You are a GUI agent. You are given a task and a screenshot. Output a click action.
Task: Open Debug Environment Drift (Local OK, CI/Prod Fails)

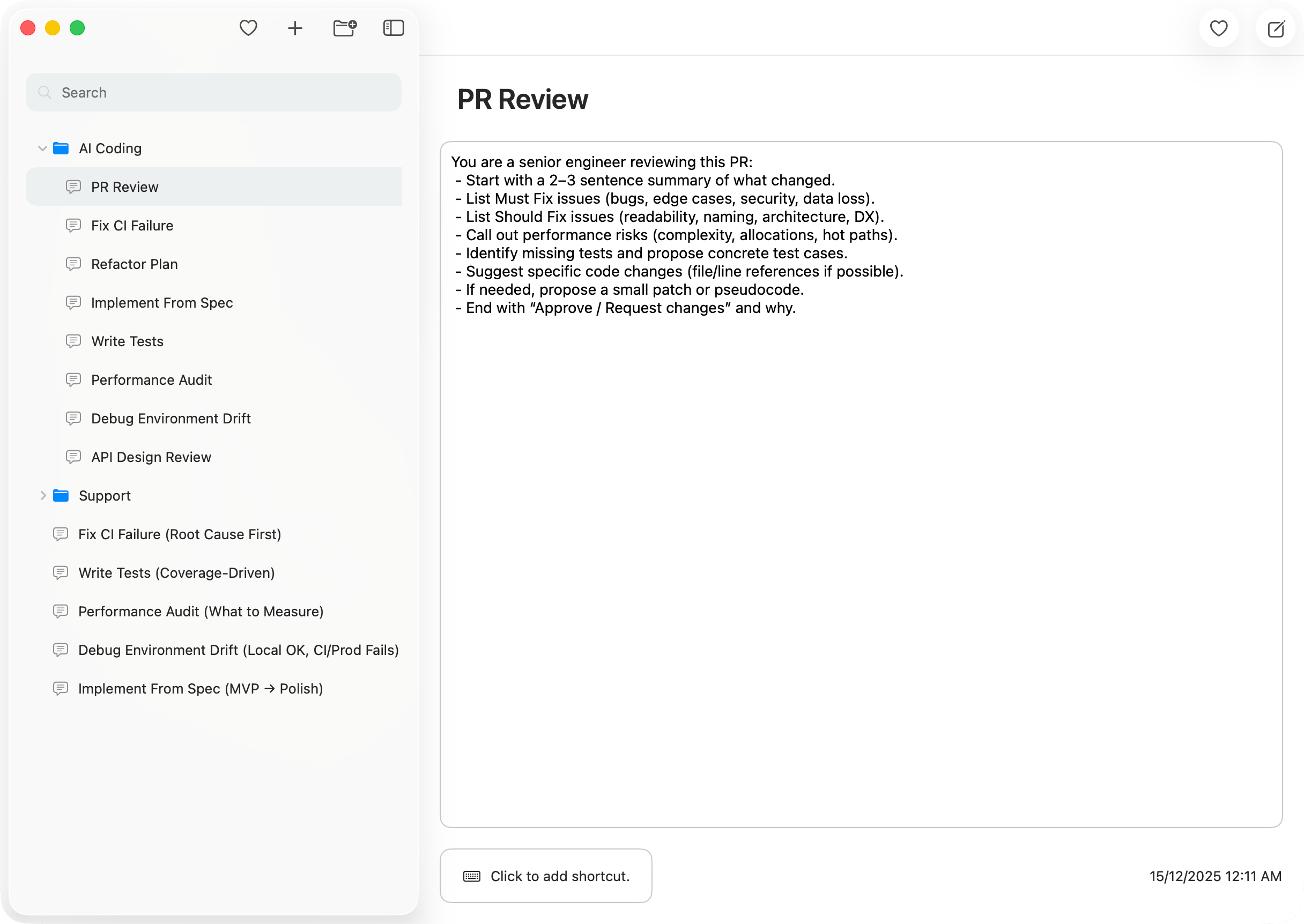point(239,650)
